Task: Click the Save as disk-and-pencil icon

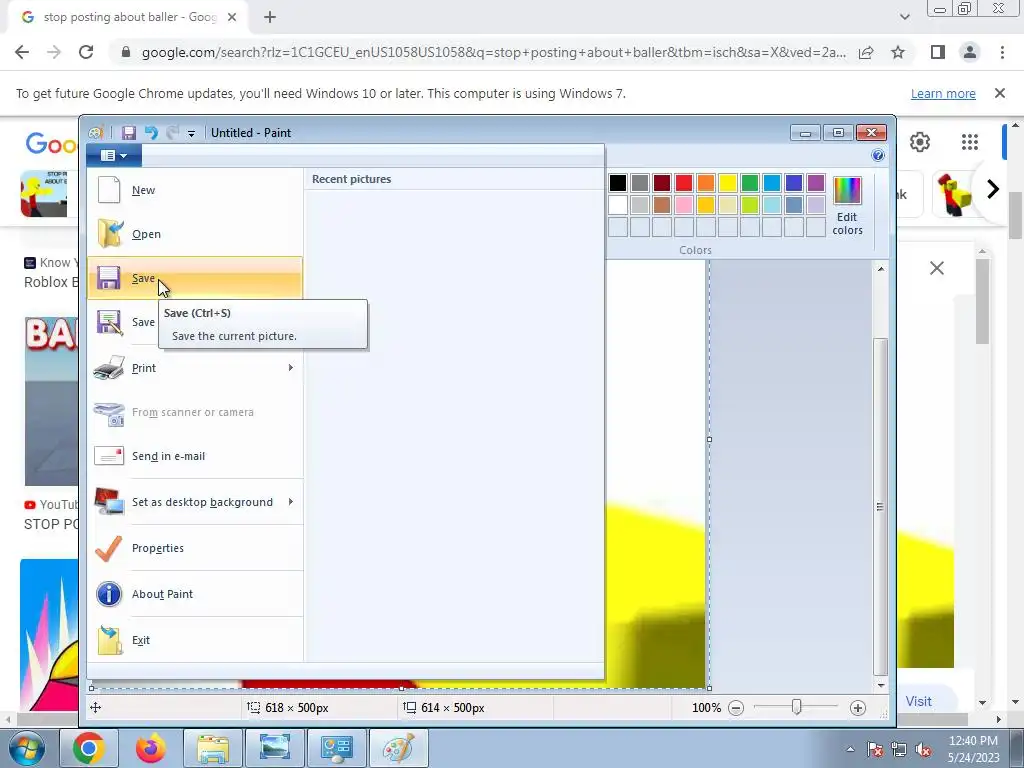Action: 109,322
